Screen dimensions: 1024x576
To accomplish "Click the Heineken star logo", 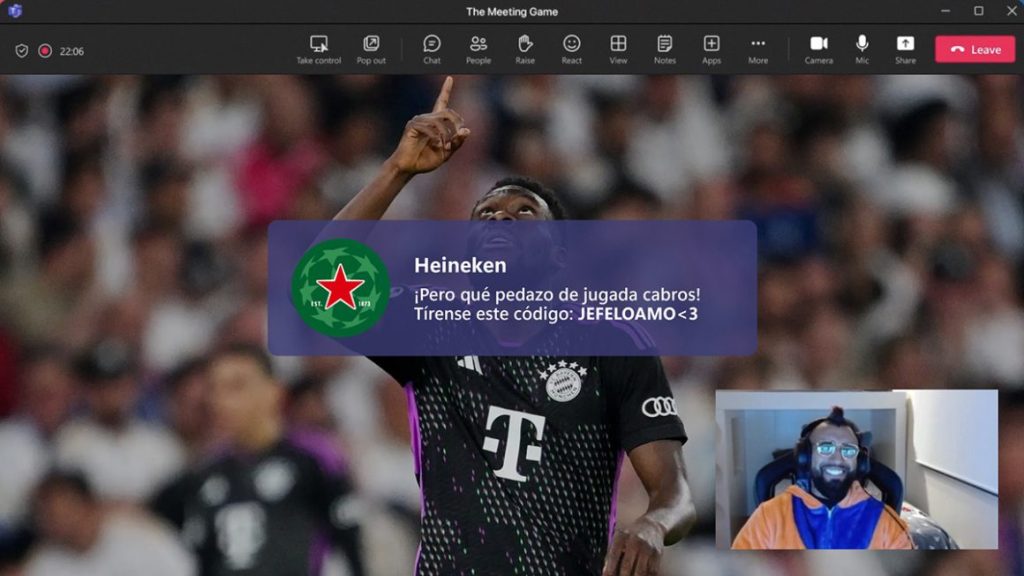I will click(x=340, y=288).
